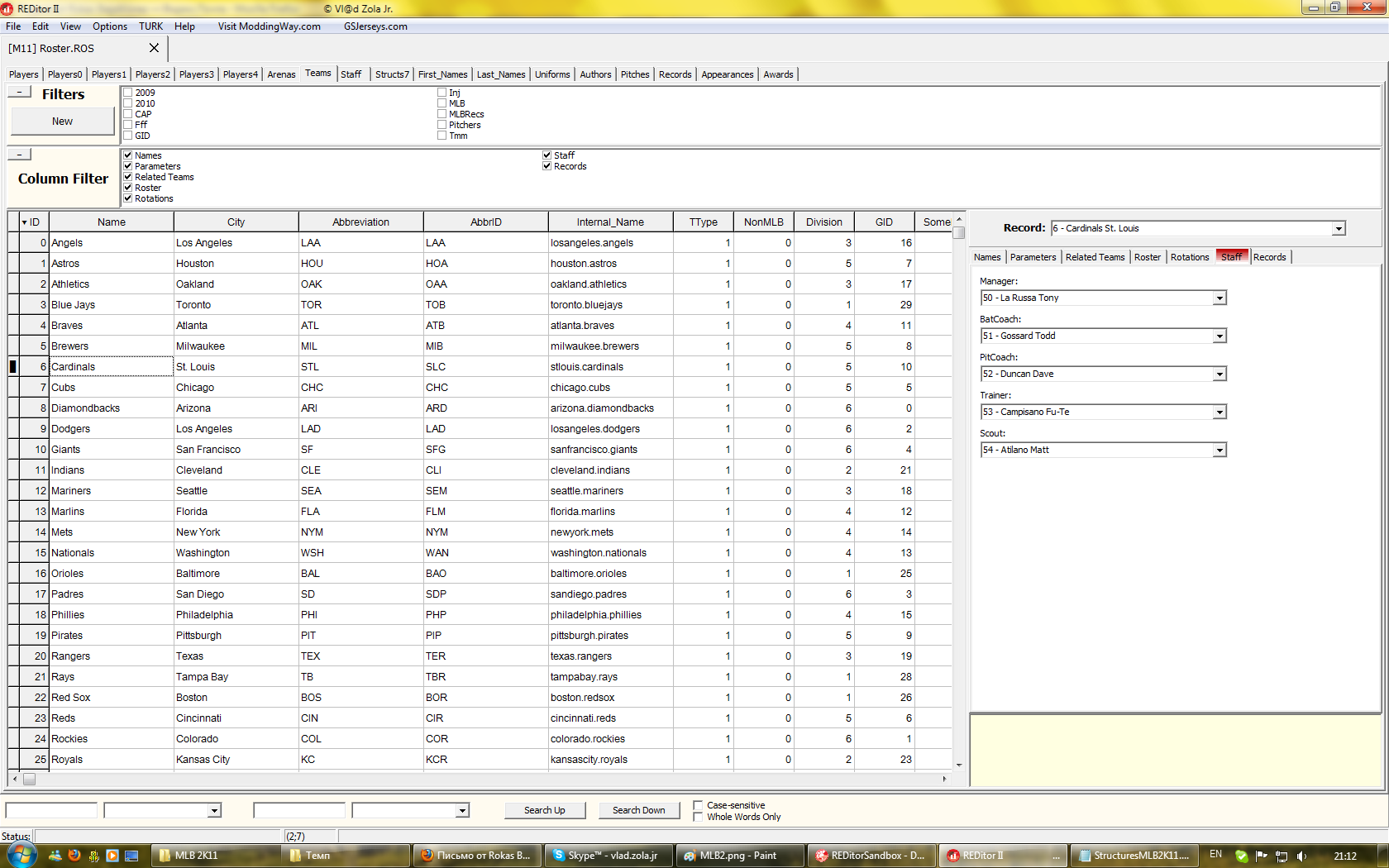Switch to the Skype taskbar window
Viewport: 1389px width, 868px height.
[609, 856]
